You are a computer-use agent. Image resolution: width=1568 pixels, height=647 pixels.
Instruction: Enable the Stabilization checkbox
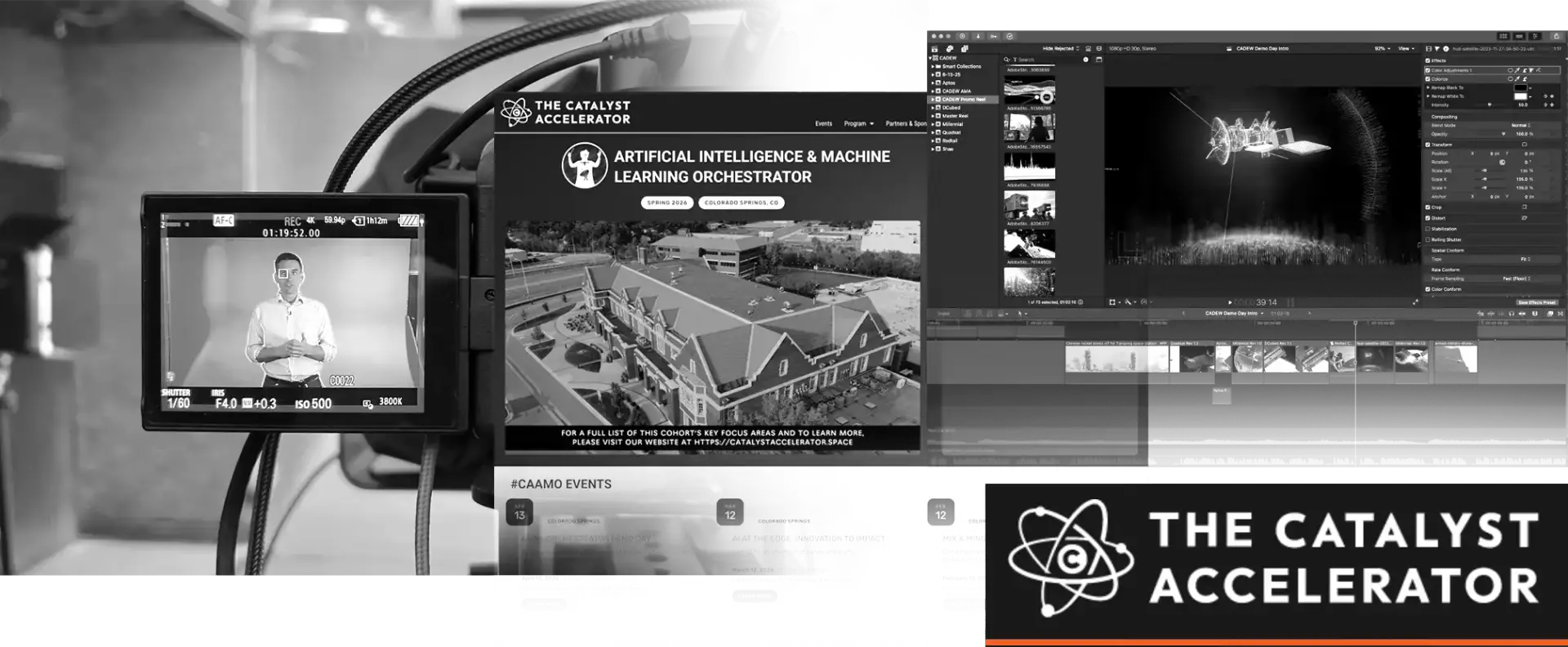[1428, 229]
